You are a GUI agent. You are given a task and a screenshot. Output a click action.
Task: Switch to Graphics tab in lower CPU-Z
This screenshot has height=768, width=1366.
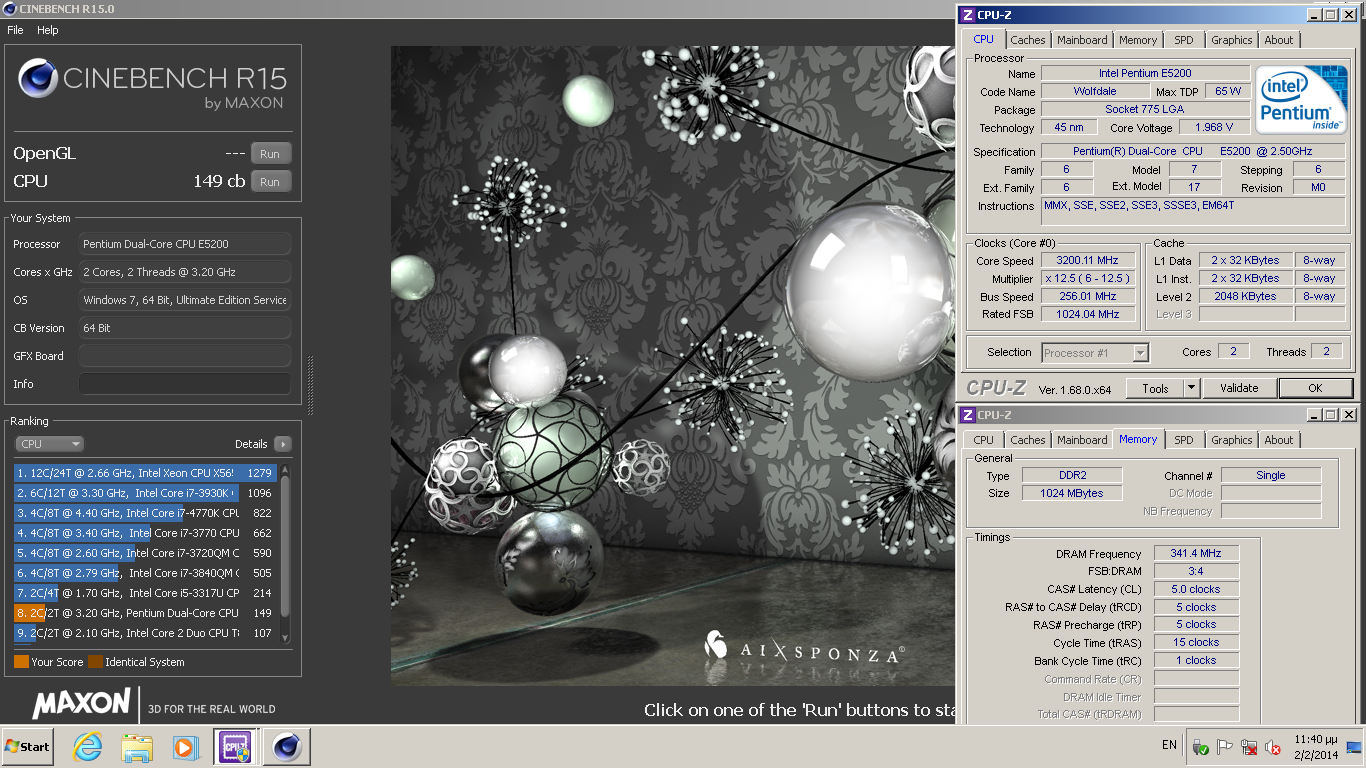pyautogui.click(x=1232, y=440)
